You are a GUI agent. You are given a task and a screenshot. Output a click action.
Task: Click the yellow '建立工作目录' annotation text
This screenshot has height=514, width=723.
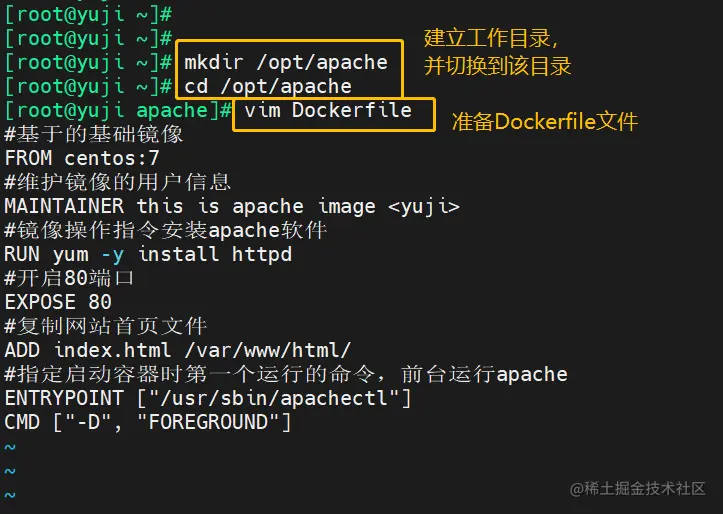491,39
